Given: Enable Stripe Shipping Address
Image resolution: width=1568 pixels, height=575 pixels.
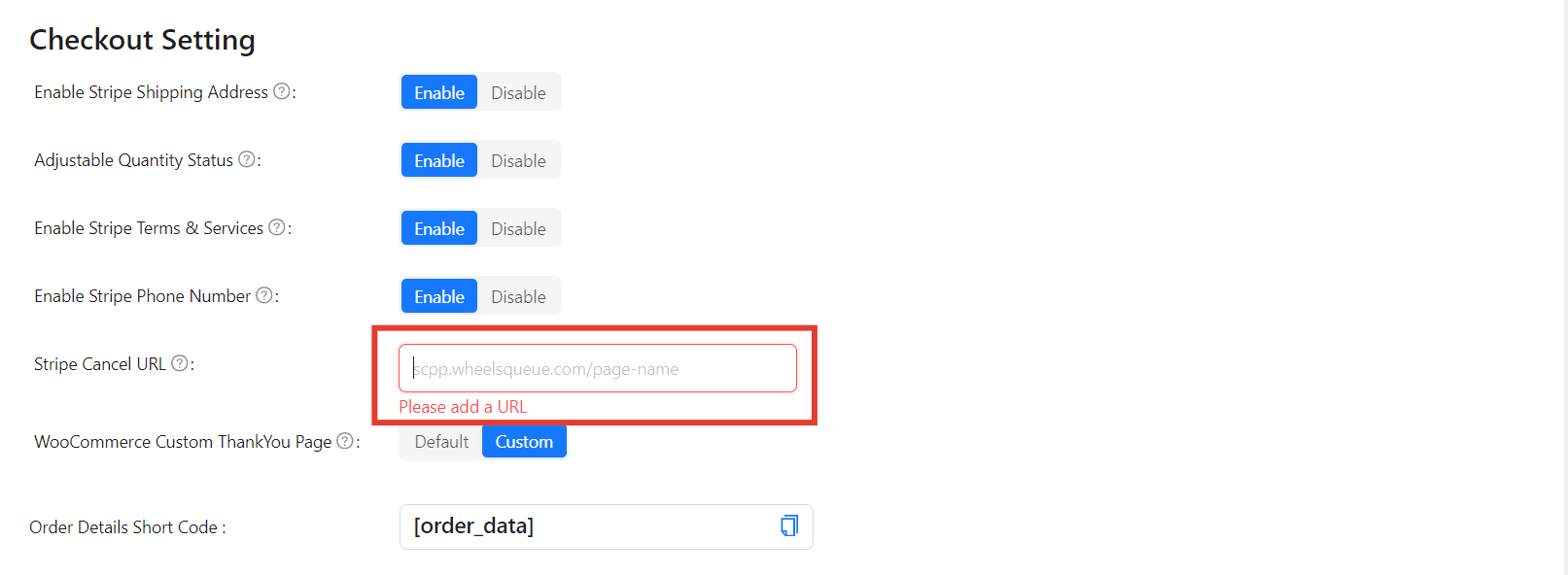Looking at the screenshot, I should point(439,92).
